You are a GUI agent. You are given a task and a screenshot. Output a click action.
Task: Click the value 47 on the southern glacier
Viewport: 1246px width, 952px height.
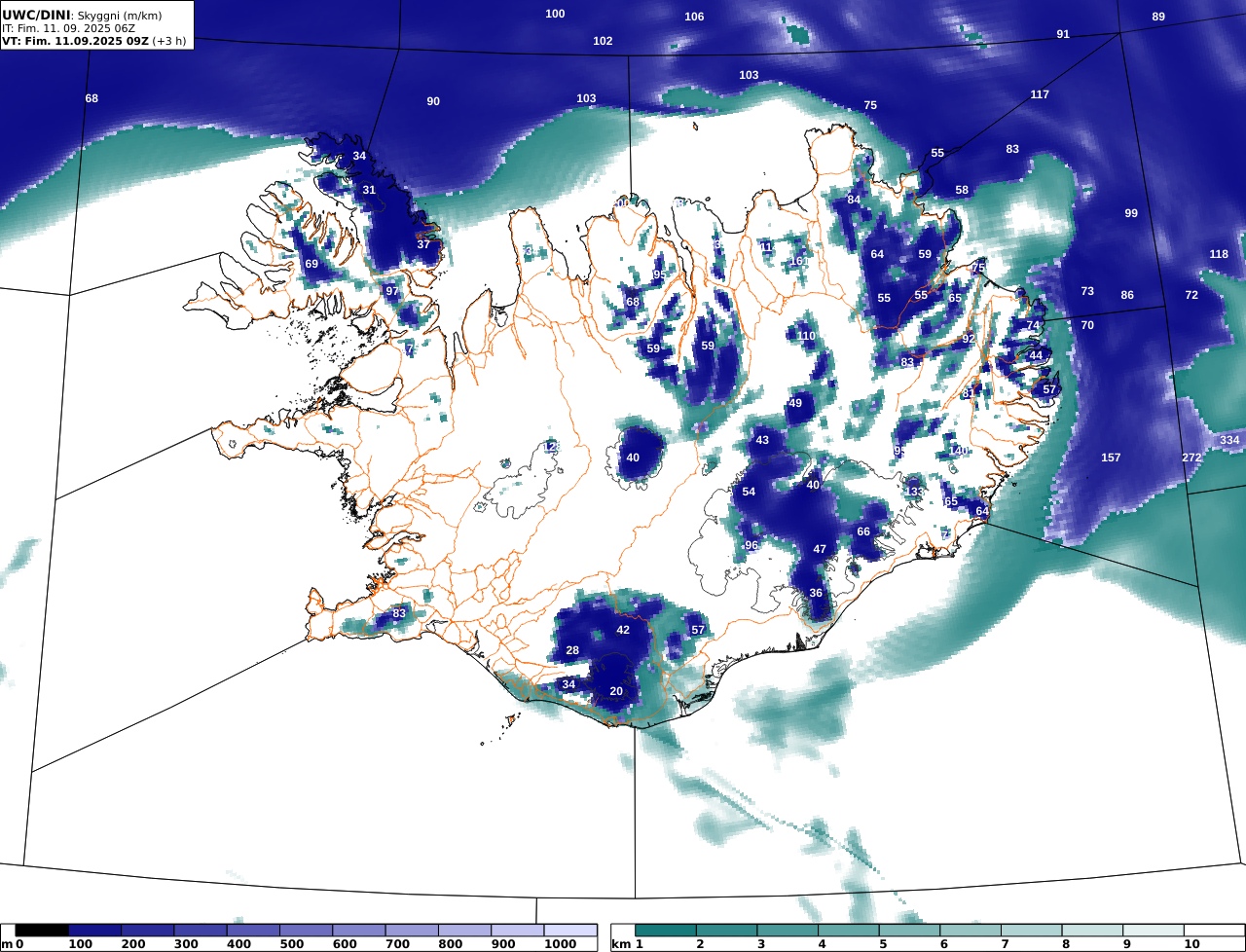[820, 549]
